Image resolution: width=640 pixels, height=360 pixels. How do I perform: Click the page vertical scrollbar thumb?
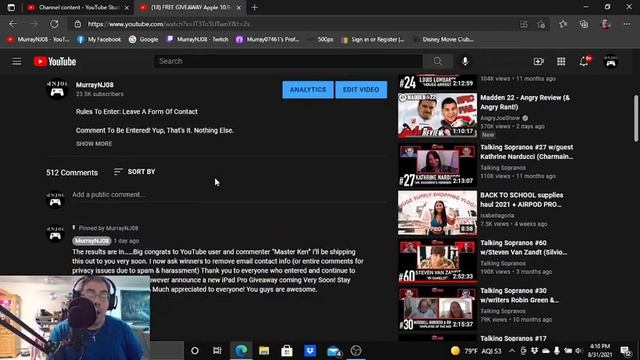pos(636,118)
